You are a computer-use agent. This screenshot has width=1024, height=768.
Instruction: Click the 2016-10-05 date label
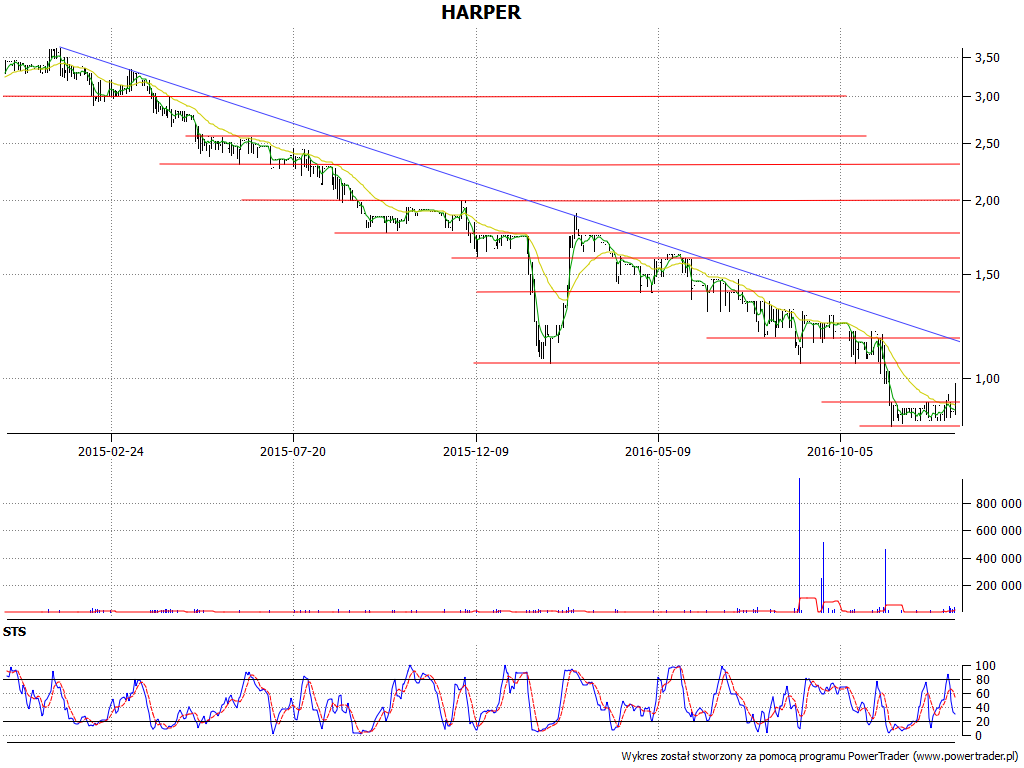click(840, 451)
